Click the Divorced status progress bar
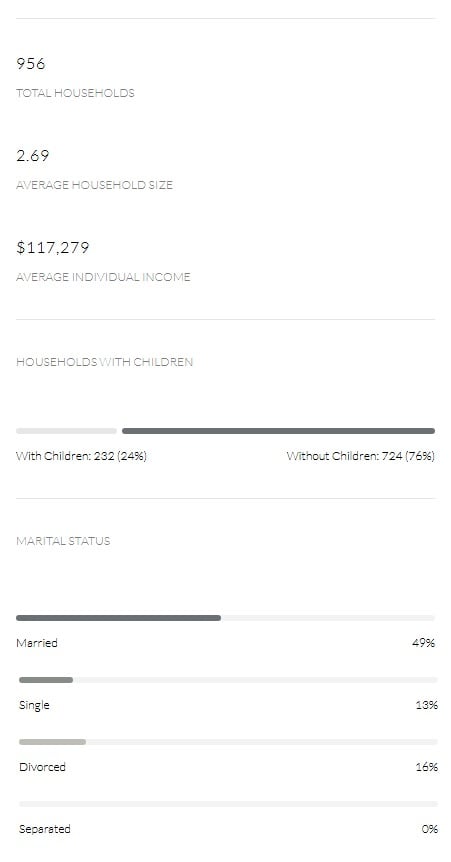Screen dimensions: 451x862 pos(228,742)
